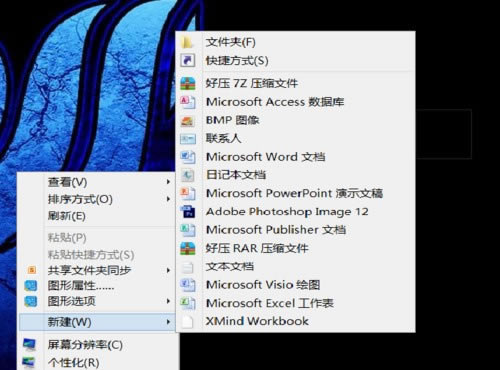Screen dimensions: 500x370
Task: Click the 文本文档 text file icon
Action: (188, 267)
